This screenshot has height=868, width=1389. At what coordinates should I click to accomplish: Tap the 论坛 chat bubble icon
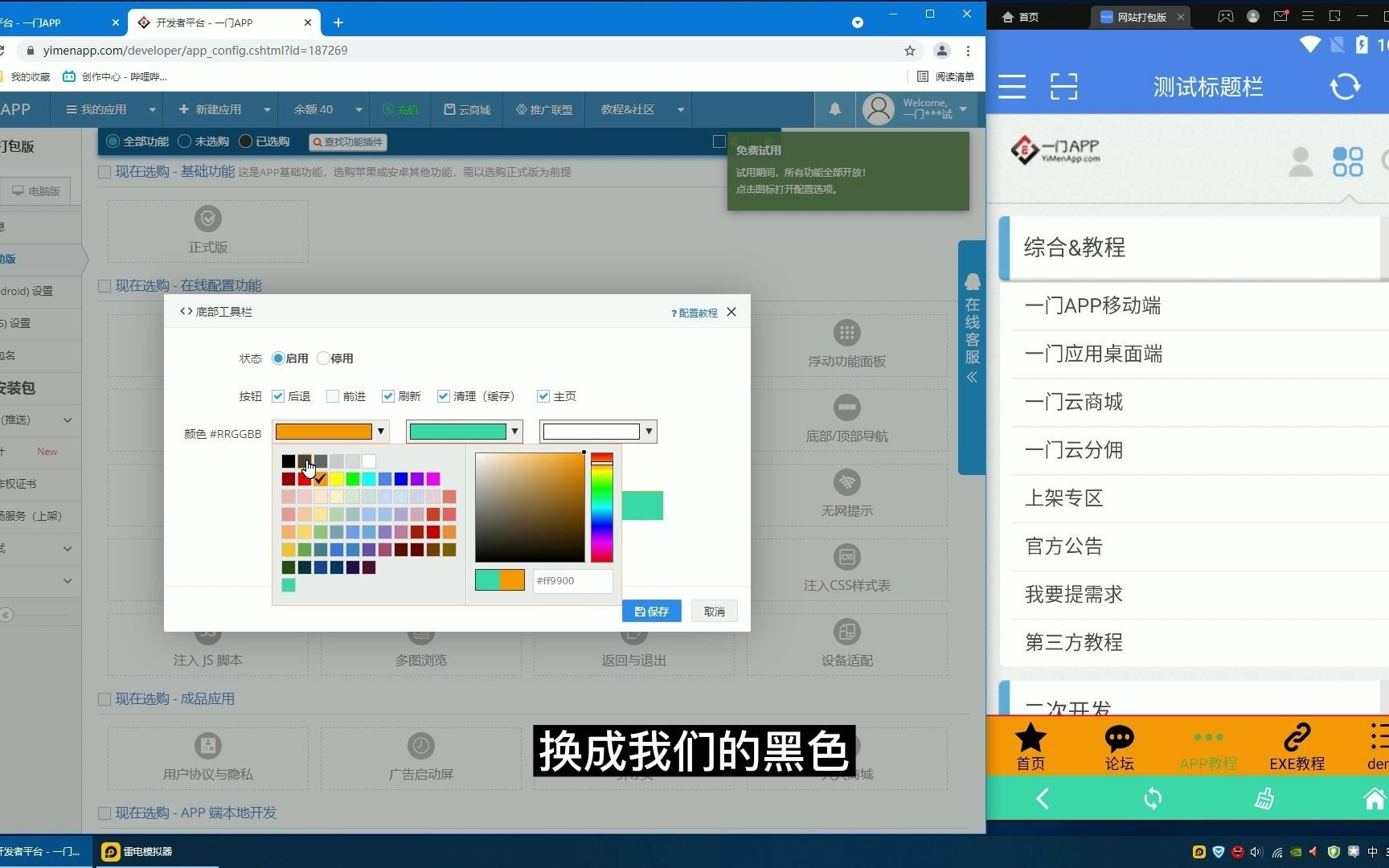coord(1119,738)
